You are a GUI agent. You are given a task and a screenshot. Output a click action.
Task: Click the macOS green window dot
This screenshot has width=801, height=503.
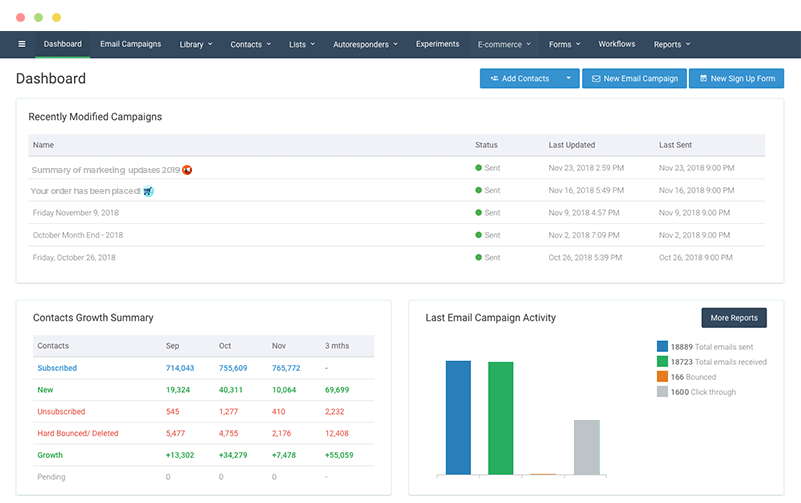39,17
